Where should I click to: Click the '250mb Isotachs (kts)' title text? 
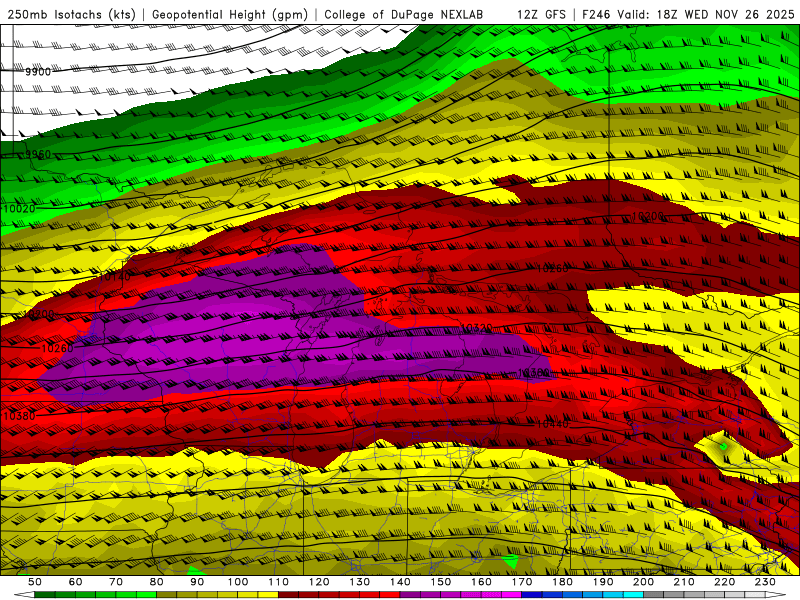coord(71,15)
